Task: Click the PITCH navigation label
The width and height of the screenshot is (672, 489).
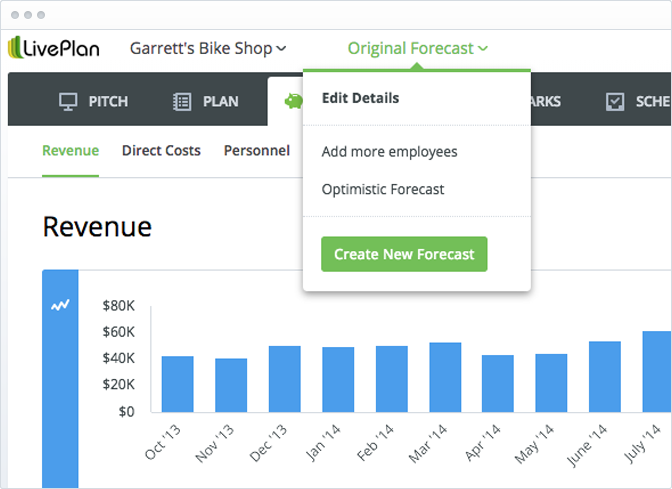Action: click(x=108, y=102)
